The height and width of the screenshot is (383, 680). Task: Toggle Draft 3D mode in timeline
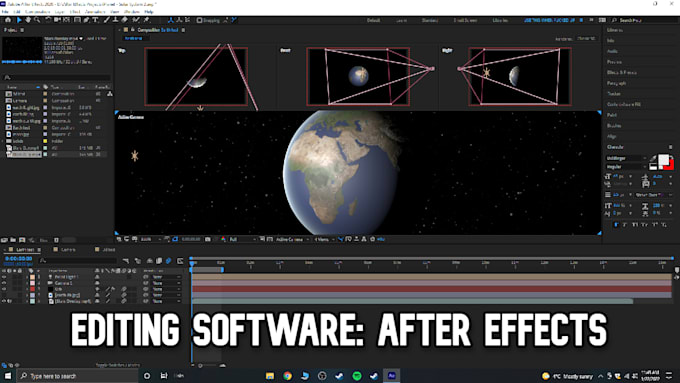138,261
